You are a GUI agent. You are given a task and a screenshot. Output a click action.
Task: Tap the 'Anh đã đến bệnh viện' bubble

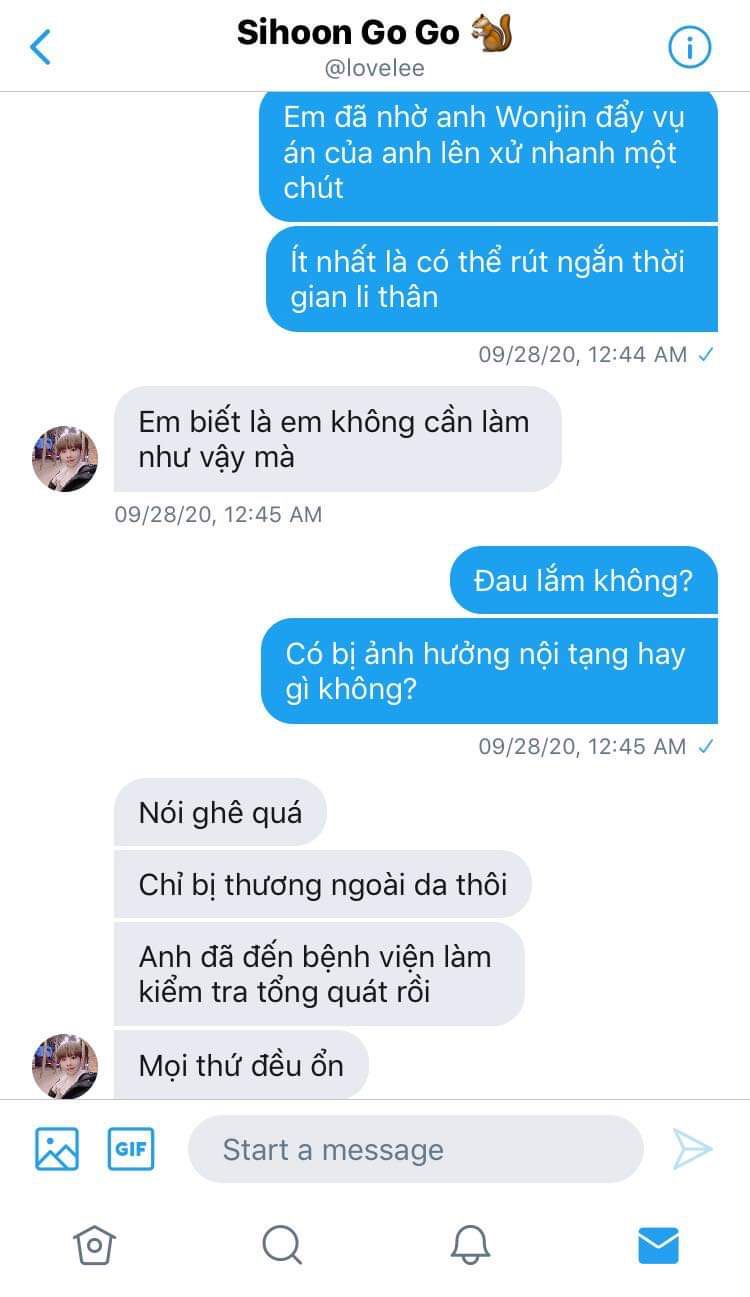pyautogui.click(x=319, y=974)
